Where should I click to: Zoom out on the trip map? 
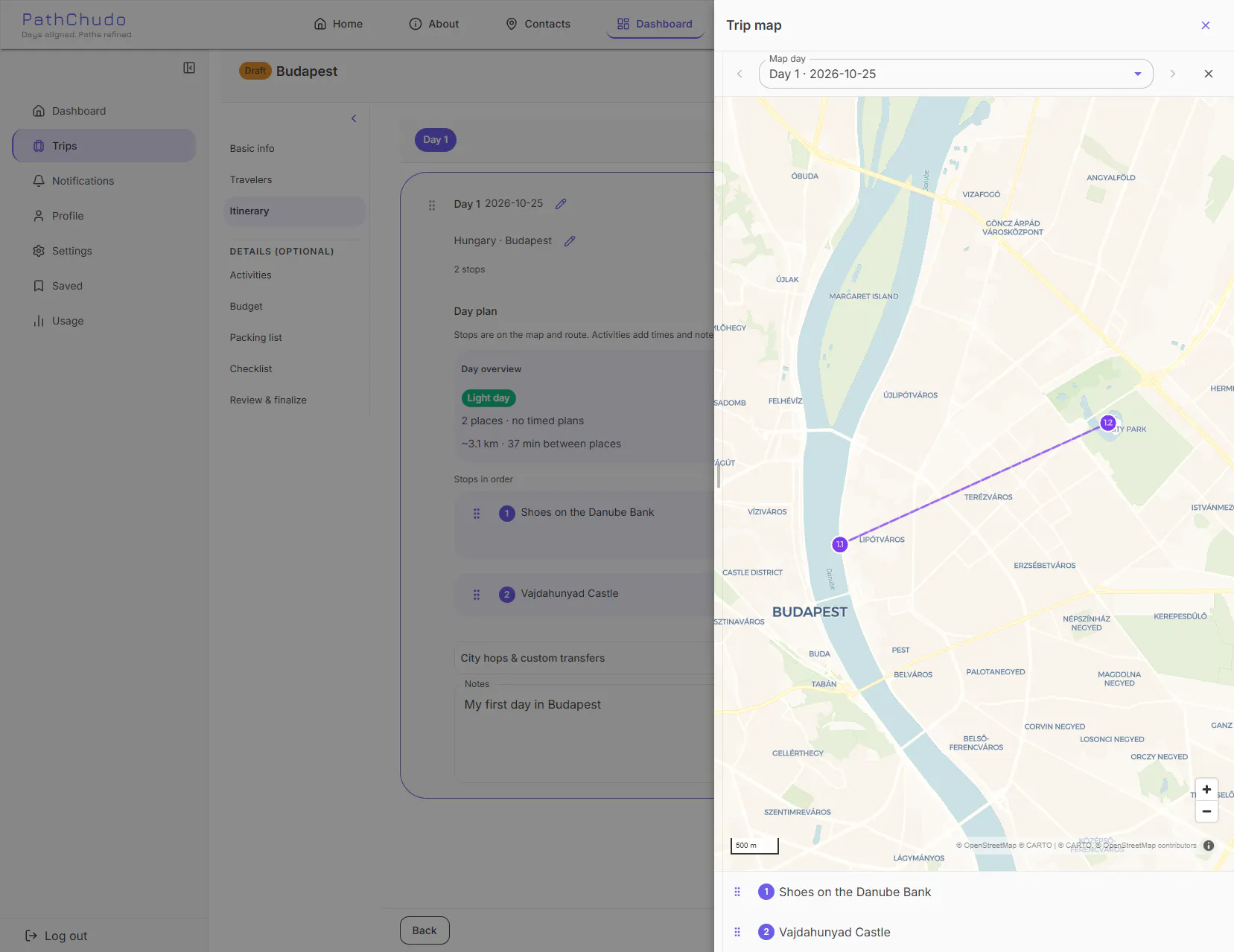tap(1206, 811)
